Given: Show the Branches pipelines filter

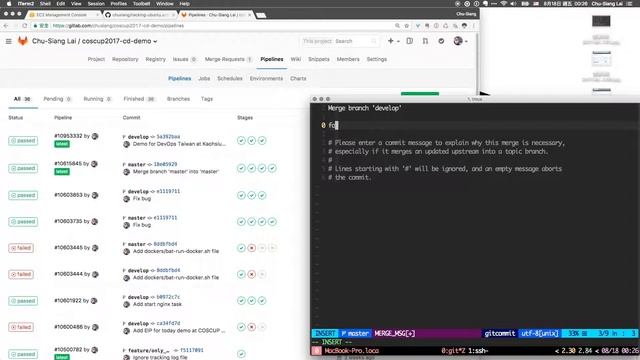Looking at the screenshot, I should (178, 99).
